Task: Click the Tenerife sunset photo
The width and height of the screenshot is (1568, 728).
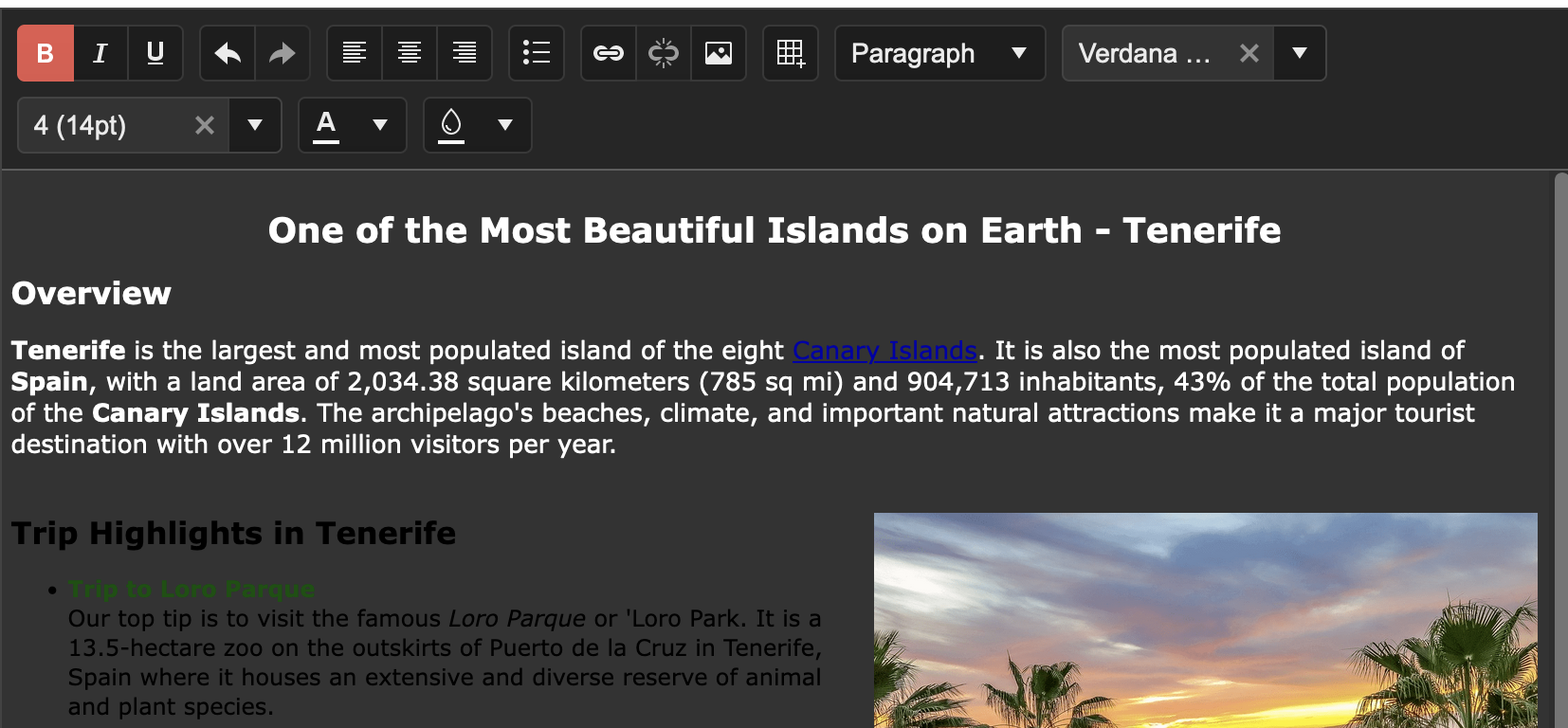Action: (x=1205, y=620)
